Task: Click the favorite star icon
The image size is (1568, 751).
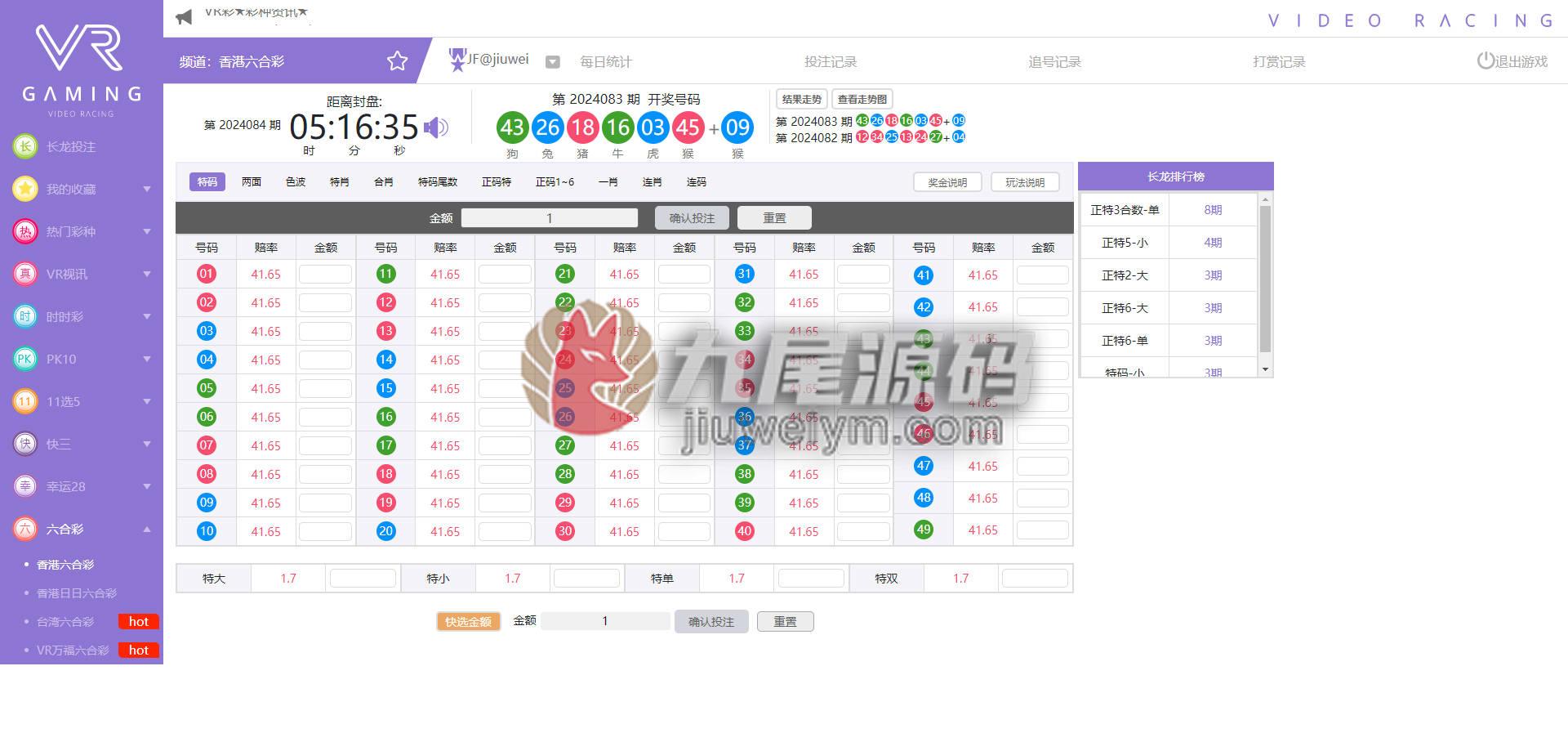Action: 397,60
